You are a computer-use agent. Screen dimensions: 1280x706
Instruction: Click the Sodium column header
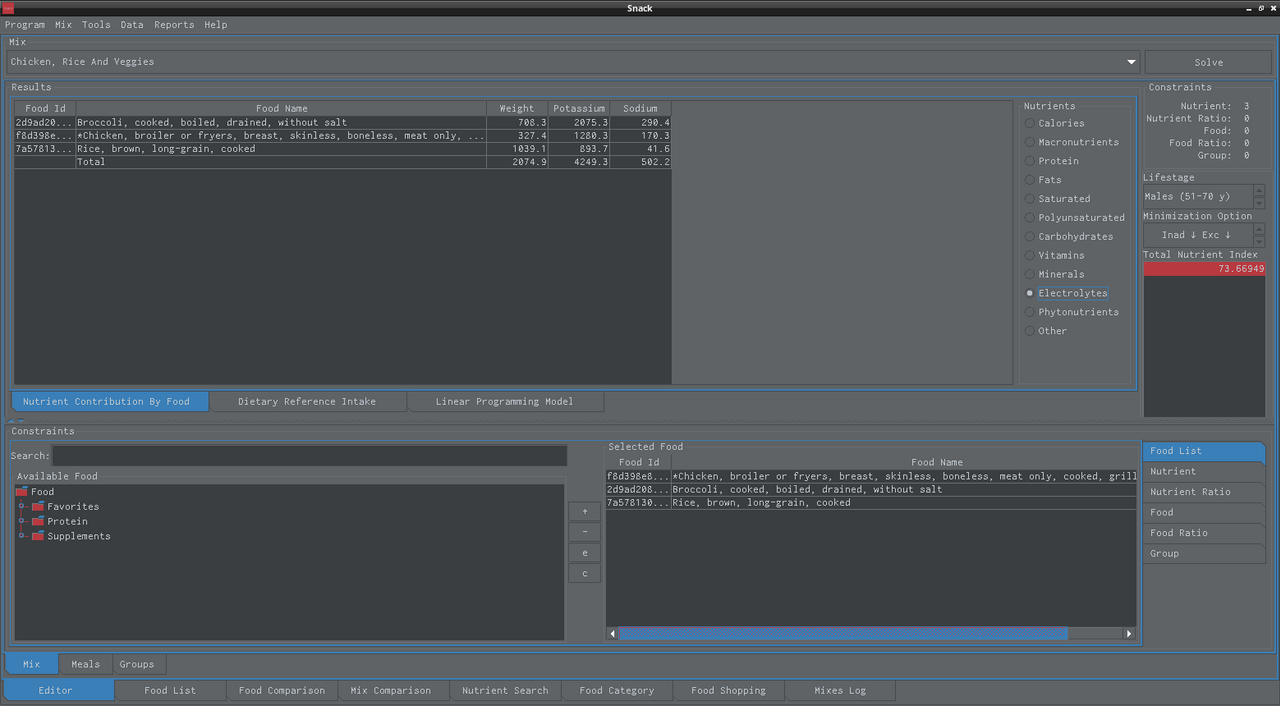641,109
